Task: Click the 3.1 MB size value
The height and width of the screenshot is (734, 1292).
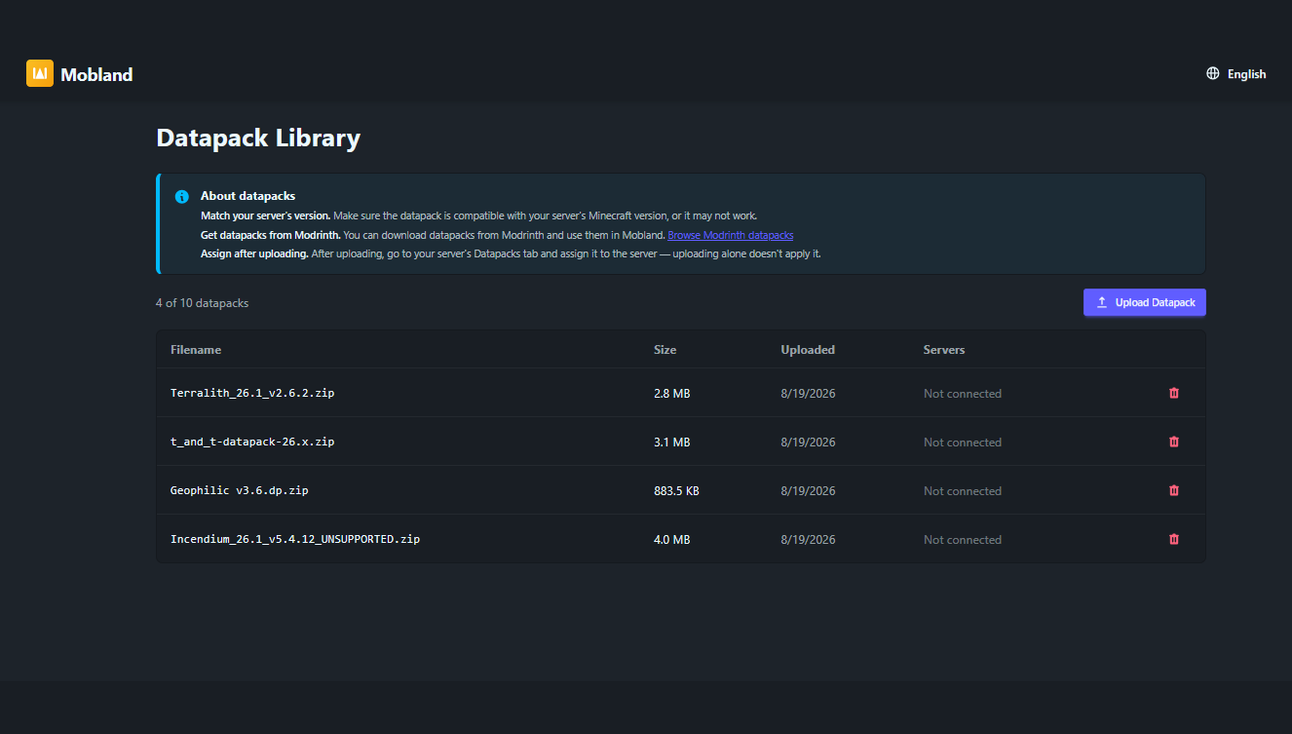Action: pyautogui.click(x=672, y=442)
